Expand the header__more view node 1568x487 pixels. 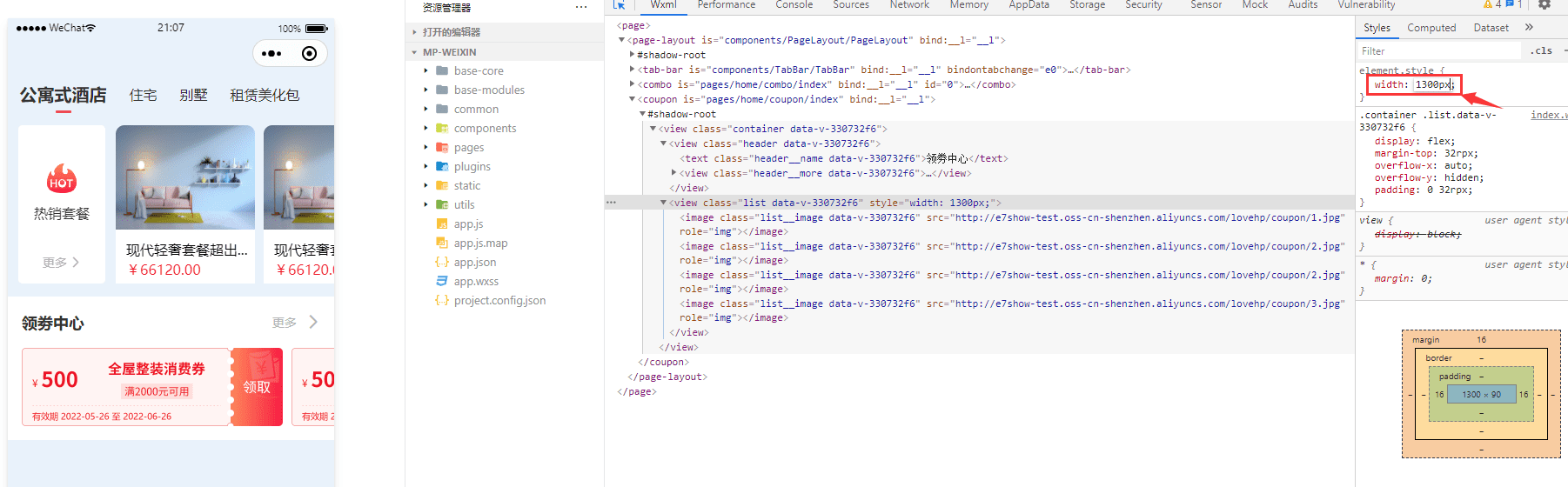[x=673, y=173]
